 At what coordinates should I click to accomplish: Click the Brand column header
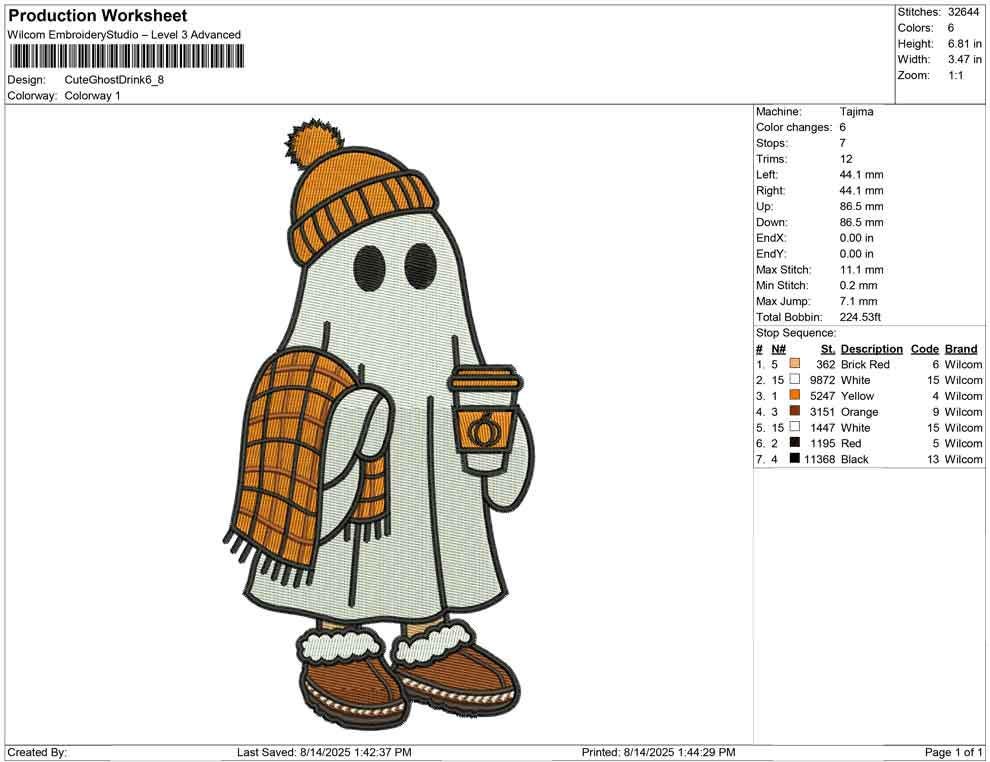click(960, 348)
